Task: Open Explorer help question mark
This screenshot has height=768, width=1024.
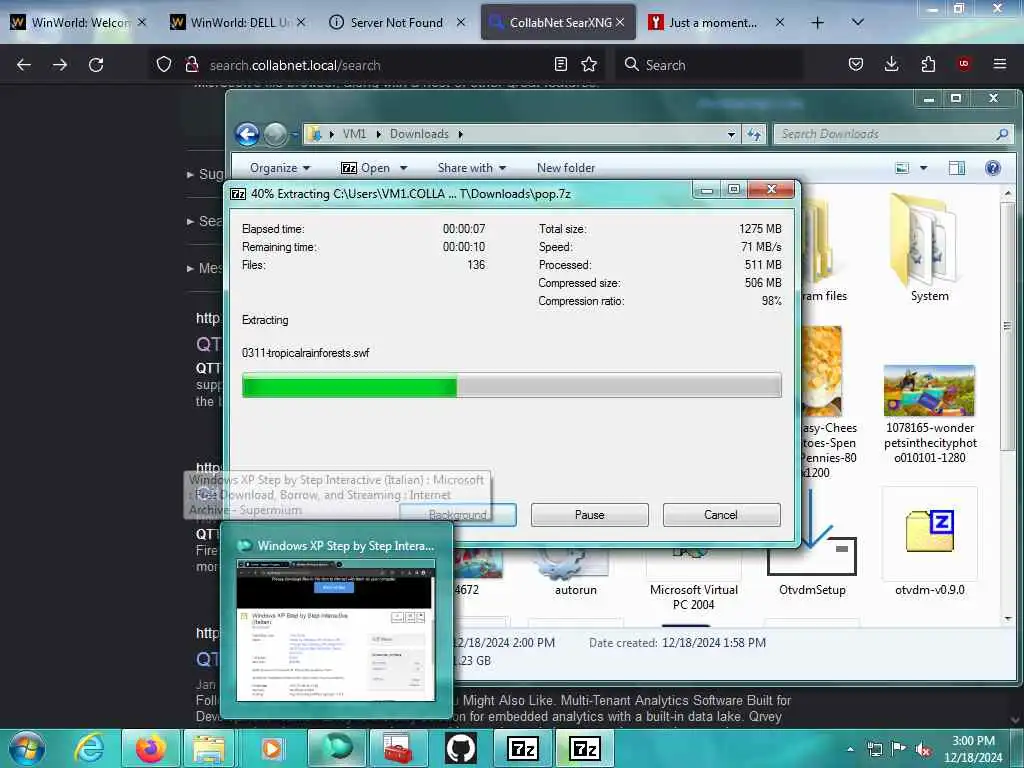Action: (x=993, y=168)
